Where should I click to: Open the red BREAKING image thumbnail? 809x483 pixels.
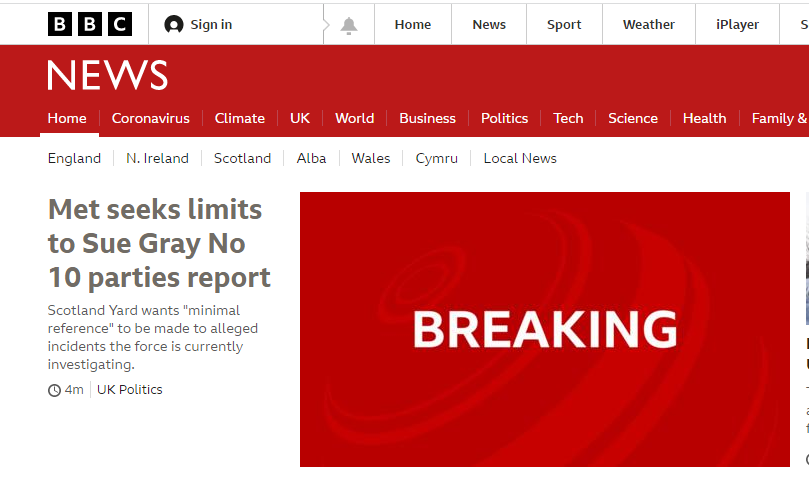point(544,329)
